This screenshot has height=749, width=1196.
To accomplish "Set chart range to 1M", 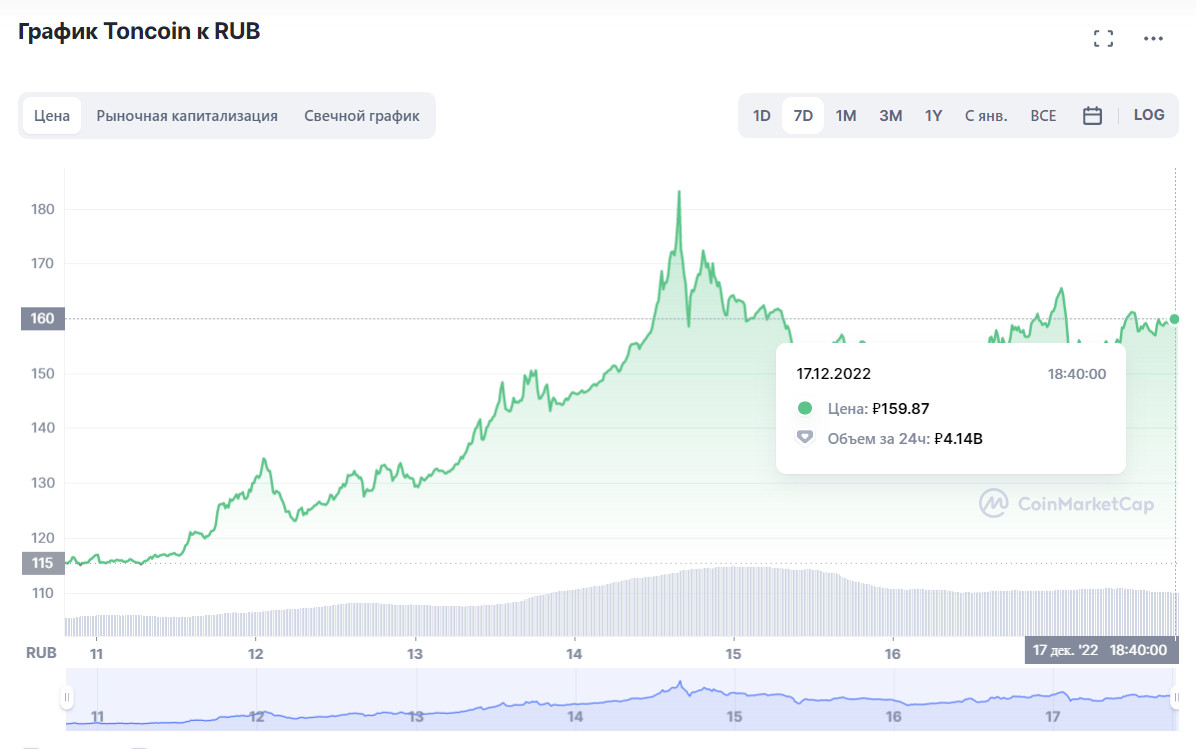I will click(846, 116).
